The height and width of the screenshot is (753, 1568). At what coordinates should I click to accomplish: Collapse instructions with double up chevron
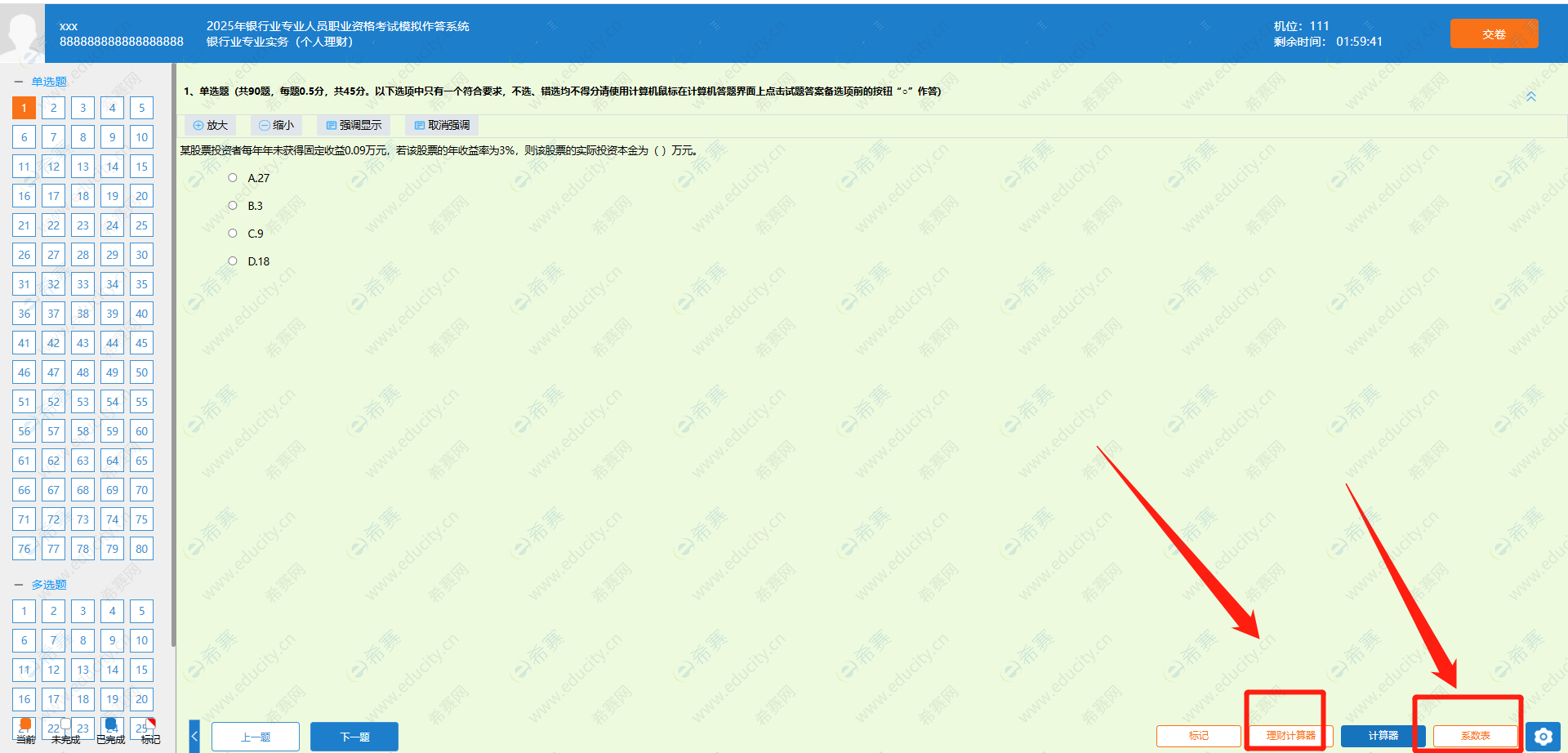1531,96
